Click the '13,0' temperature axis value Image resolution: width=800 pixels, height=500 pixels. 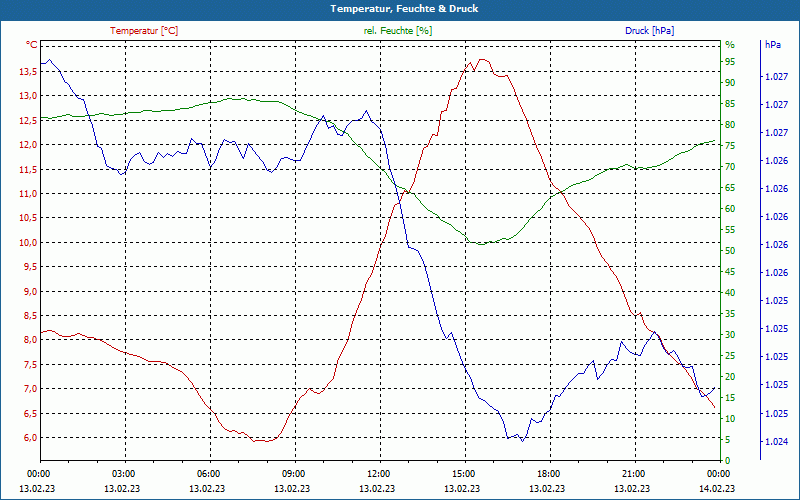(28, 96)
